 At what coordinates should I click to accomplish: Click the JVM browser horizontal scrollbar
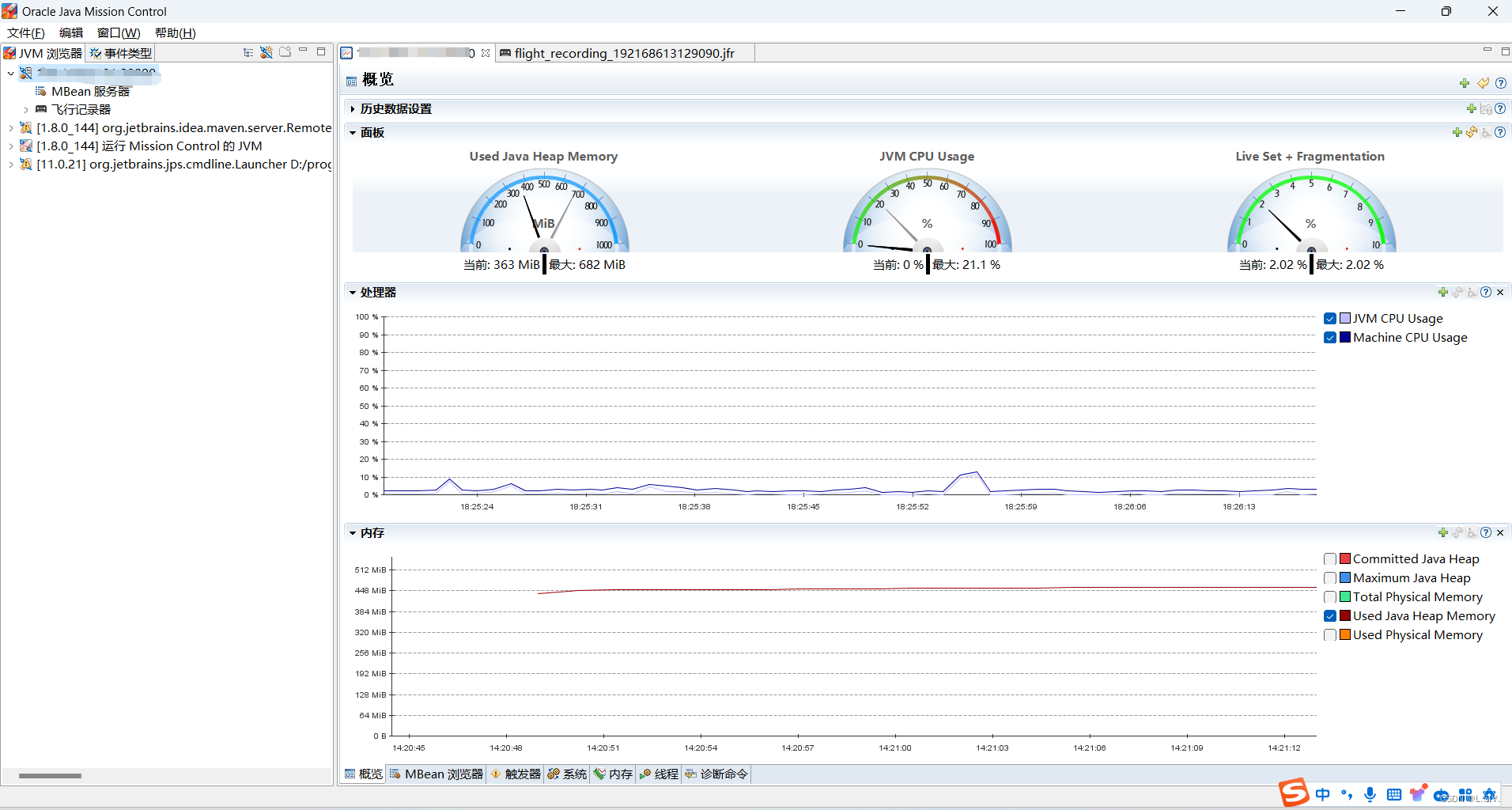click(50, 776)
